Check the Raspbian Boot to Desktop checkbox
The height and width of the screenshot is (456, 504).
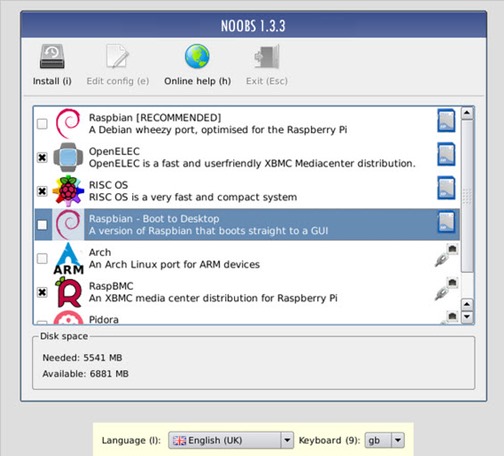pos(42,225)
